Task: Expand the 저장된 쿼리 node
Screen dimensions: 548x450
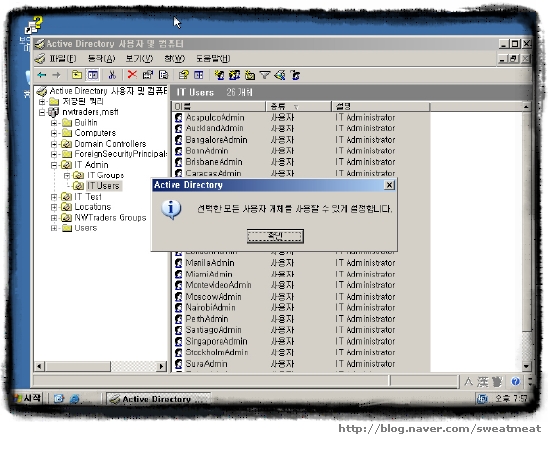Action: pyautogui.click(x=42, y=102)
